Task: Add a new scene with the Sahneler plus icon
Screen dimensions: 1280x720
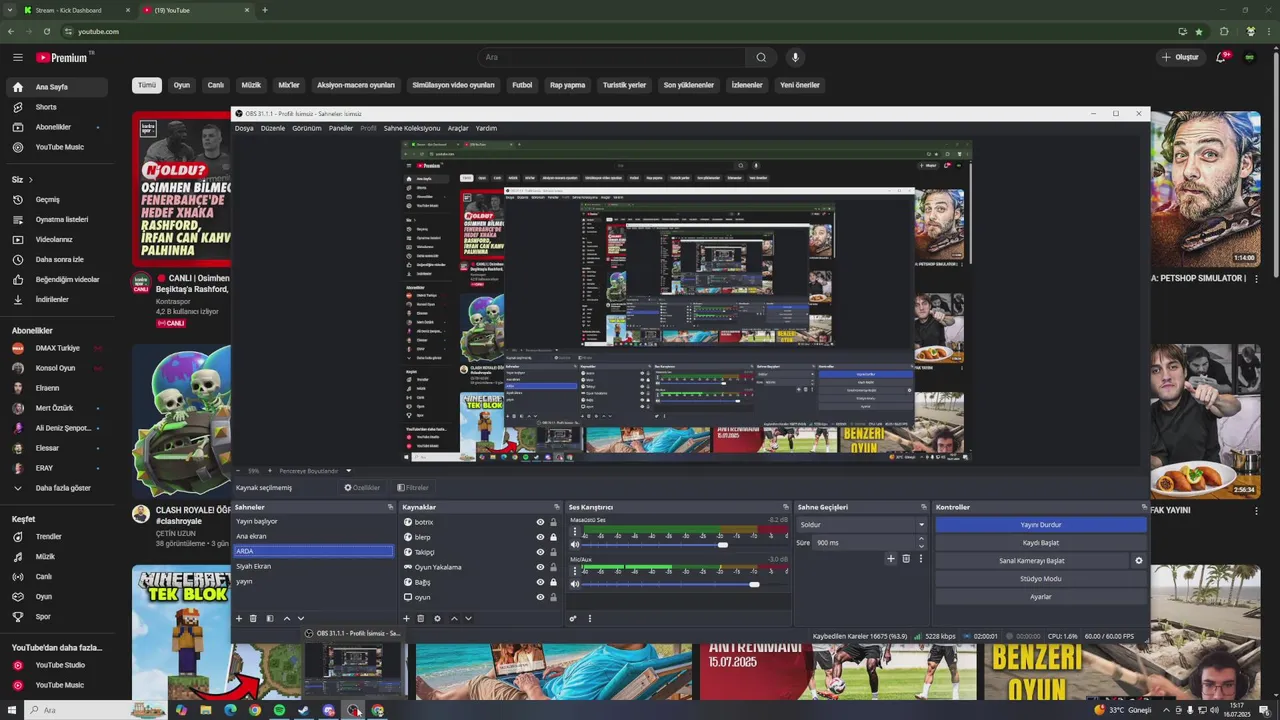Action: coord(238,618)
